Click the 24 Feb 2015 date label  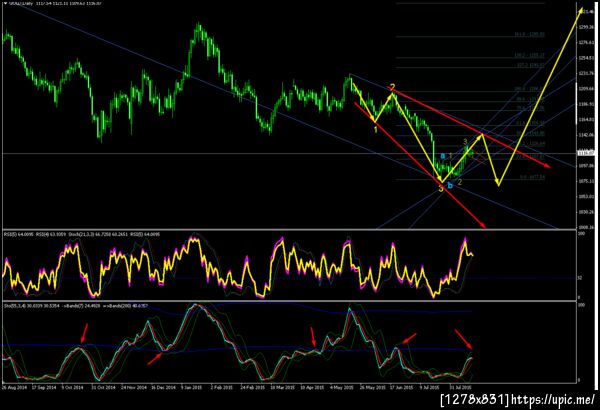[253, 387]
